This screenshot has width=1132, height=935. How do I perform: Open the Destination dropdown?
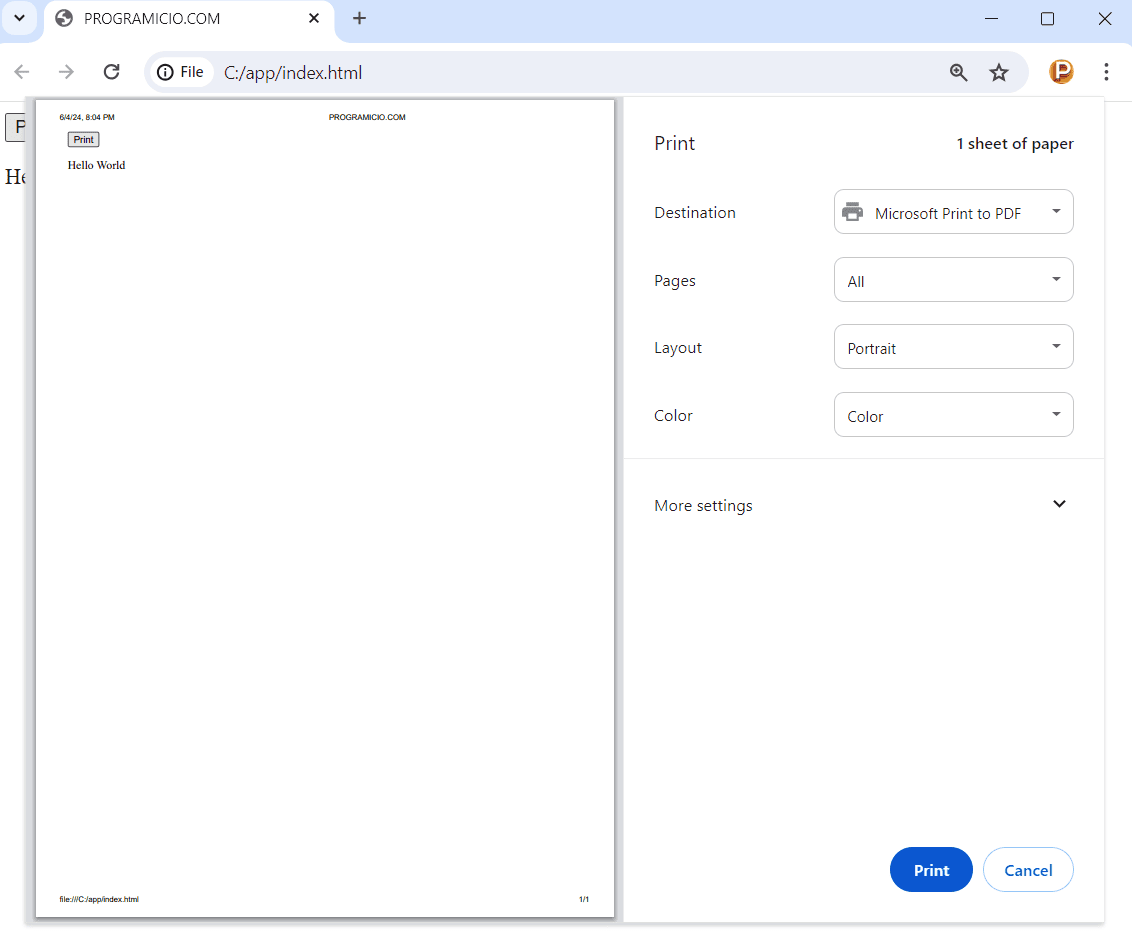pyautogui.click(x=953, y=212)
